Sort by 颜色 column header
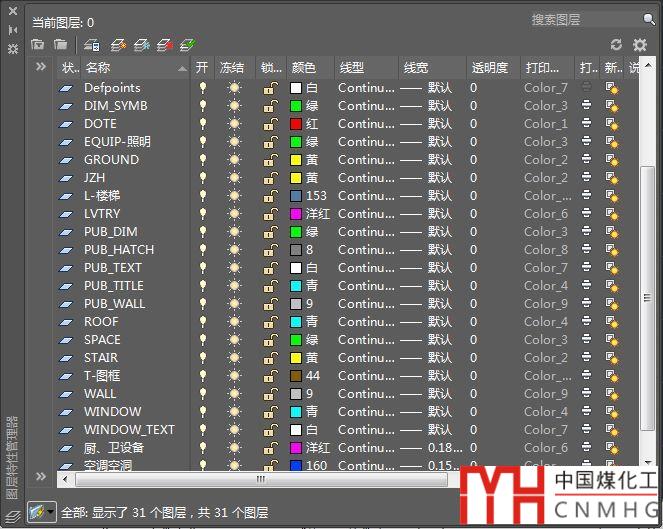663x529 pixels. (x=310, y=68)
